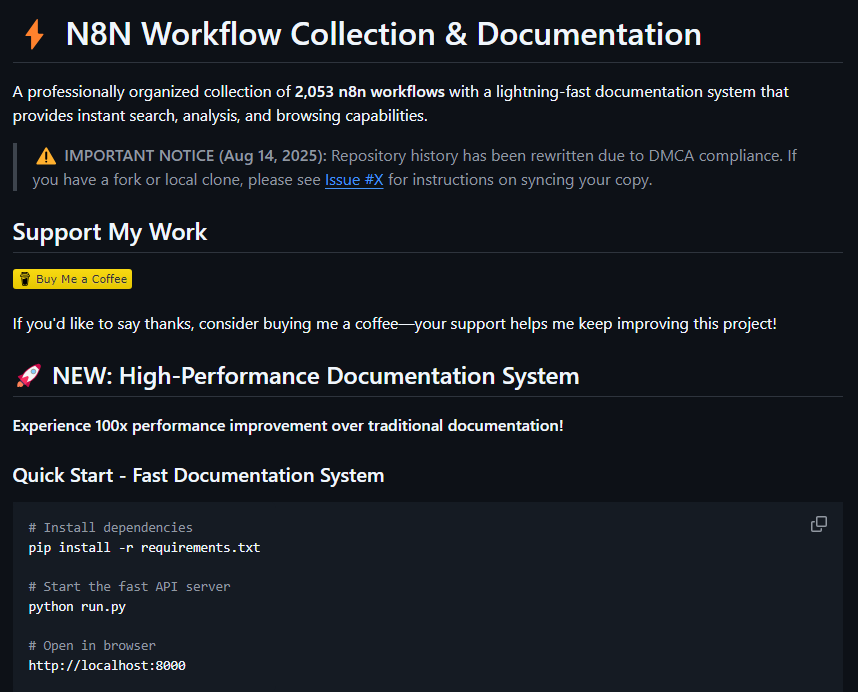Click the warning triangle notice icon
The image size is (858, 692).
pyautogui.click(x=46, y=156)
